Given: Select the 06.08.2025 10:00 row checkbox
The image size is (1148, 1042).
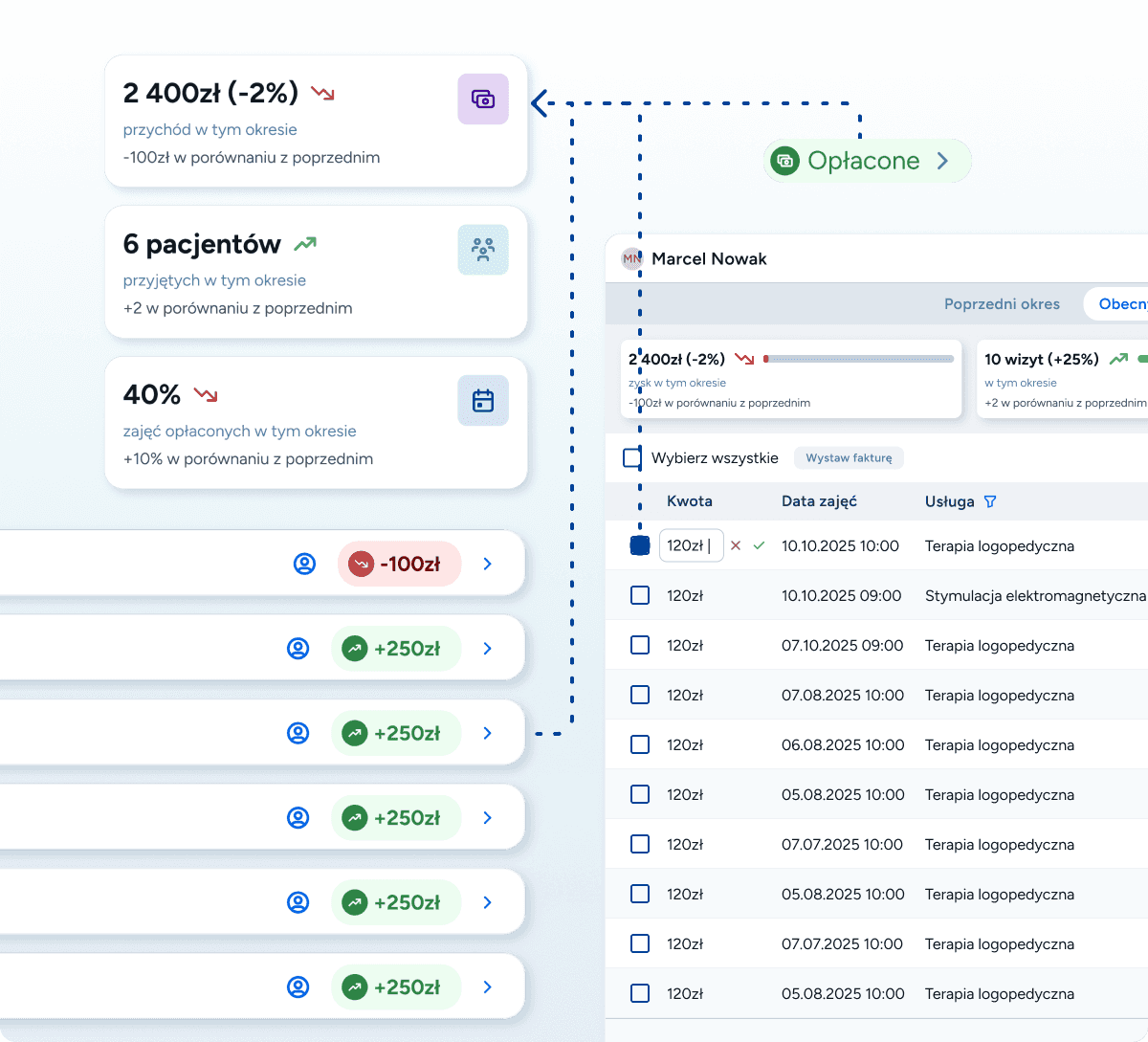Looking at the screenshot, I should [640, 744].
